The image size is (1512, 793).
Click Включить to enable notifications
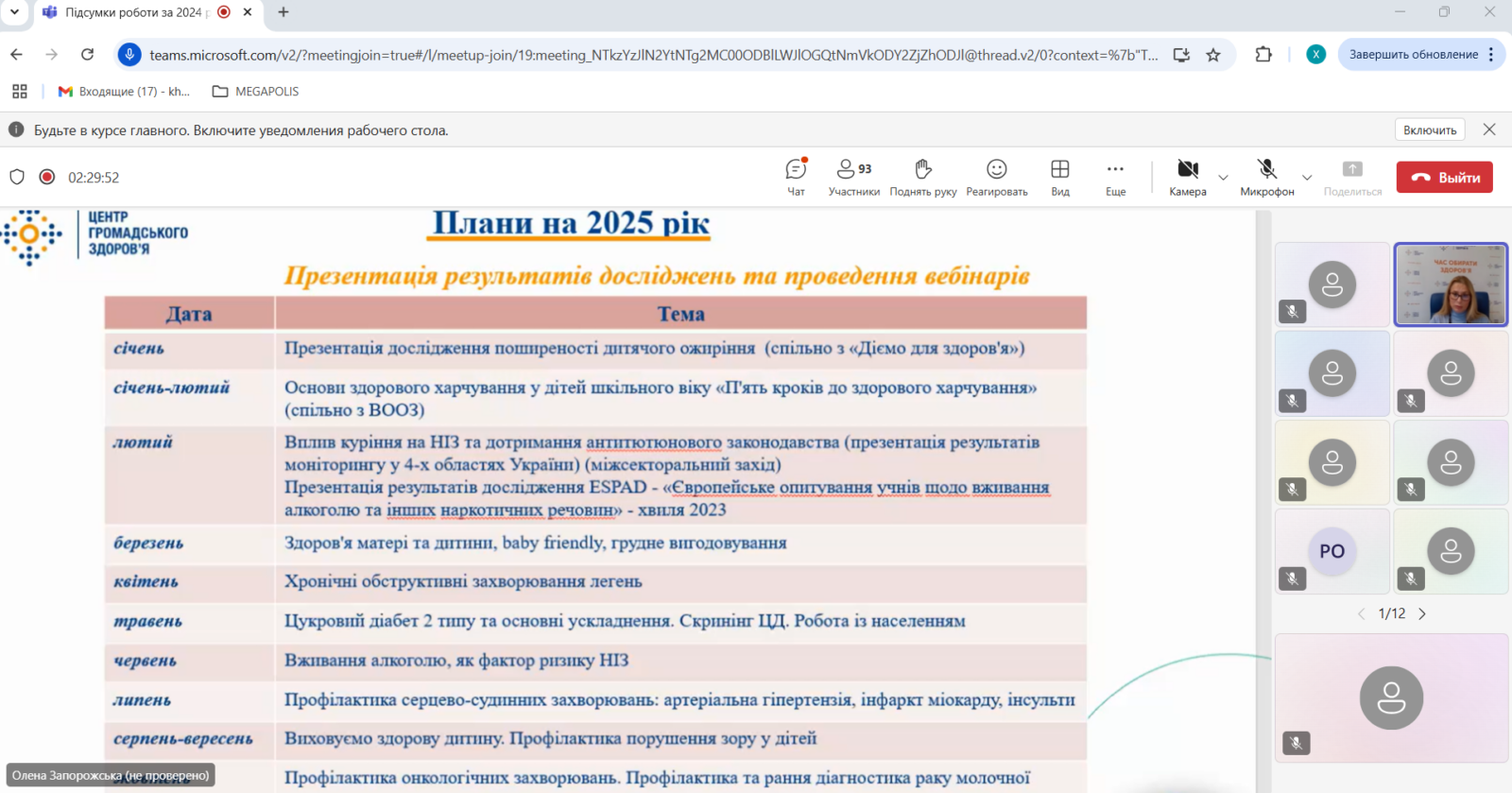click(x=1429, y=129)
